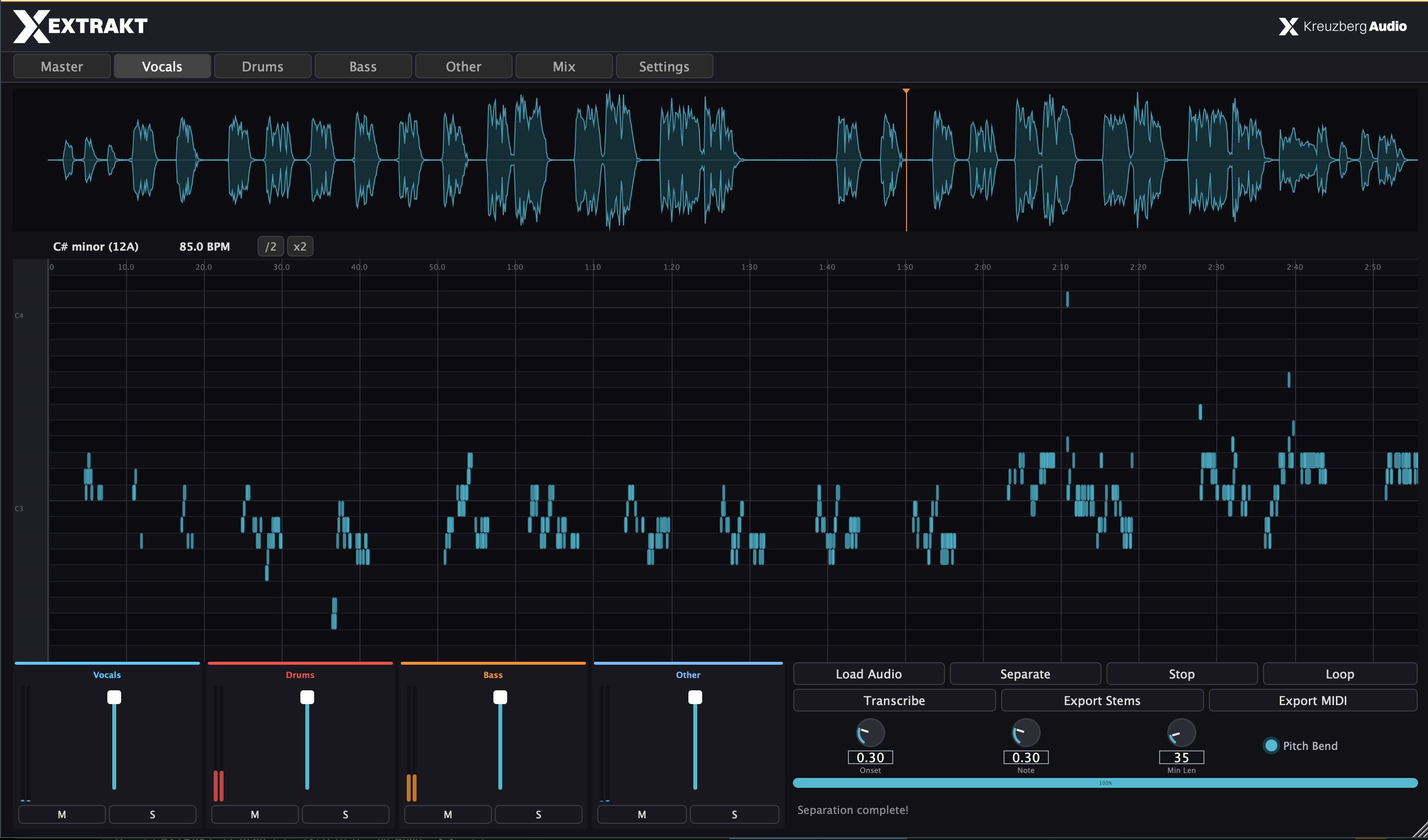1428x840 pixels.
Task: Click the Bass volume fader handle
Action: click(500, 697)
